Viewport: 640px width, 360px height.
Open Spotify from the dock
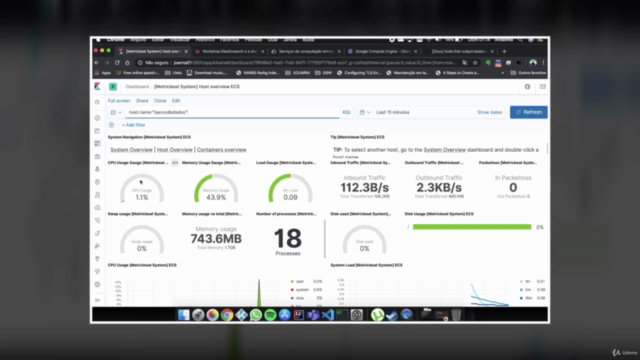point(270,315)
